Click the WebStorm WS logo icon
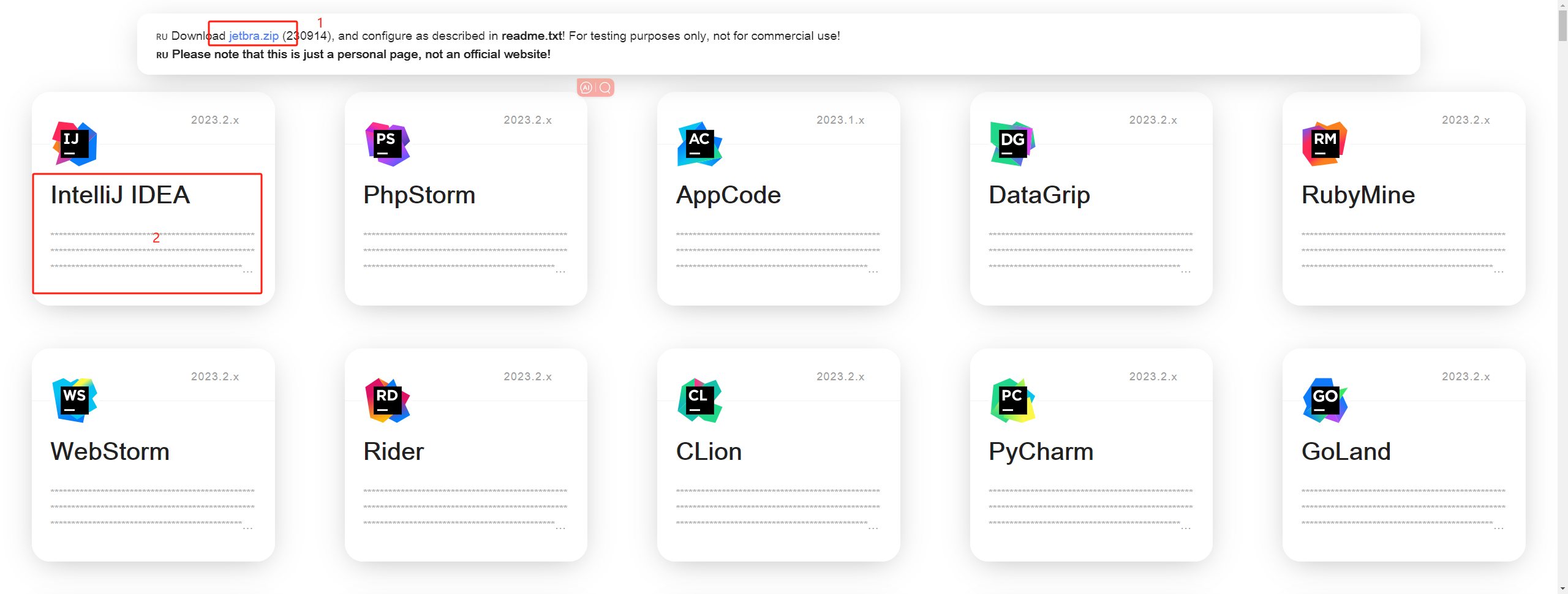The image size is (1568, 594). click(x=75, y=400)
